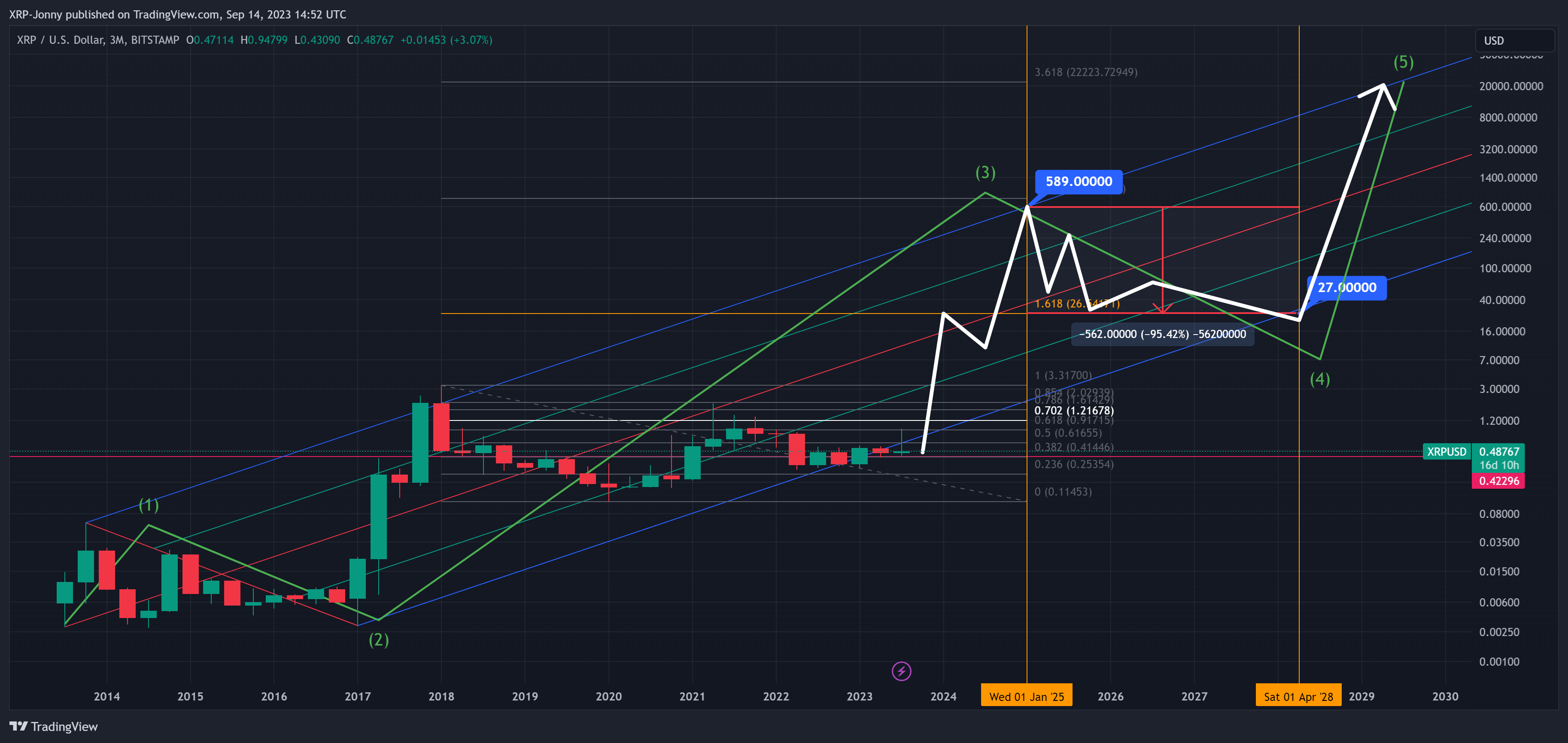Click the 2030 label on time axis
This screenshot has width=1568, height=743.
[1445, 696]
